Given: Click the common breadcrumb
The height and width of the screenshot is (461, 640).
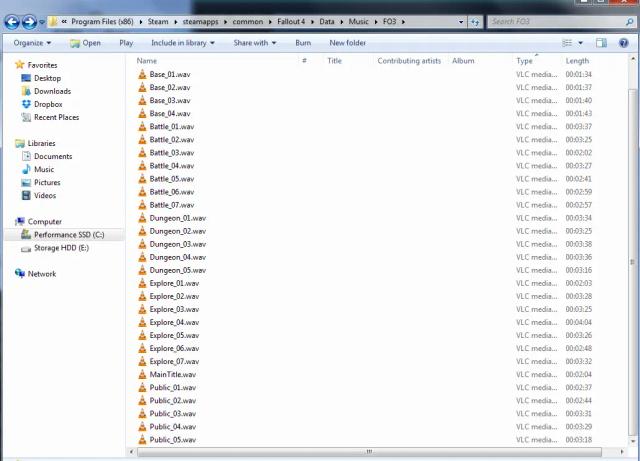Looking at the screenshot, I should [x=248, y=22].
